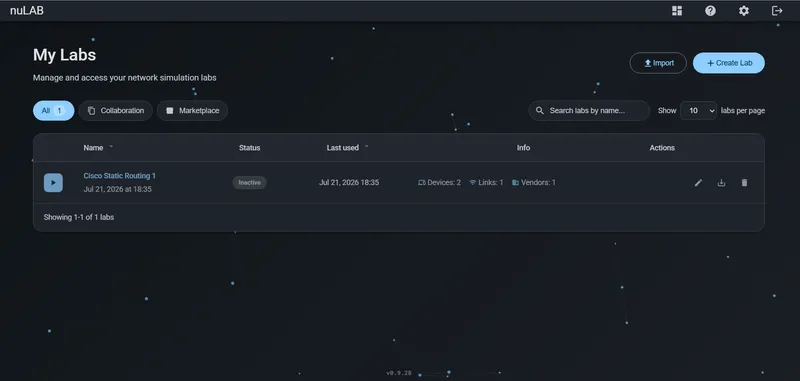Click the v0.9.28 version text
Viewport: 800px width, 381px height.
point(398,373)
